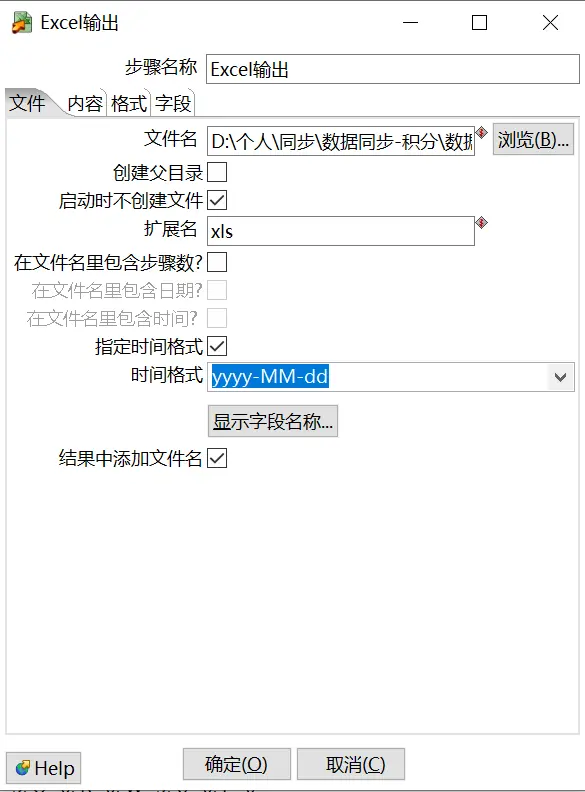The height and width of the screenshot is (792, 585).
Task: Toggle the 创建父目录 checkbox
Action: tap(217, 172)
